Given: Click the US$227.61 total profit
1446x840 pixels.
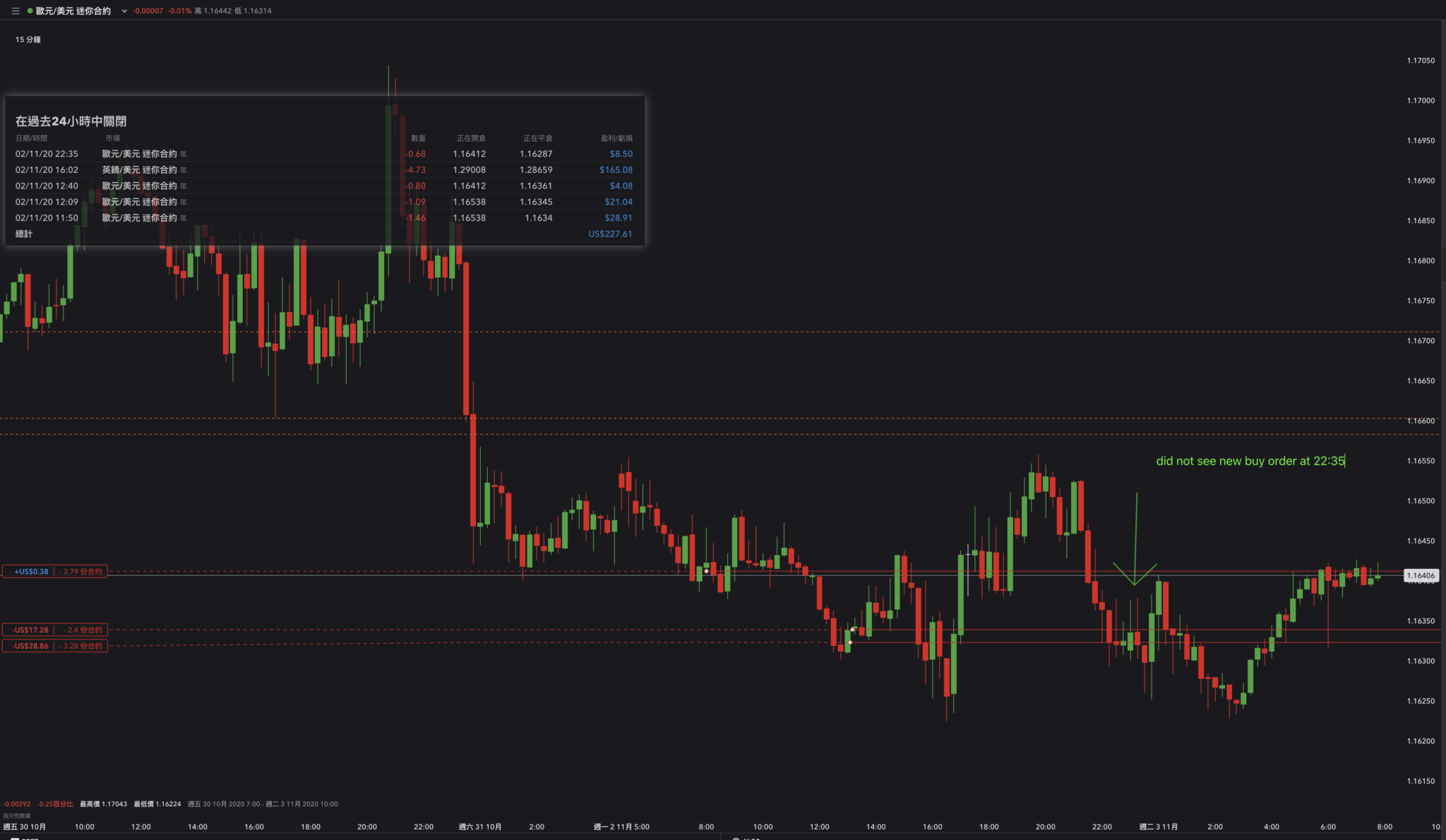Looking at the screenshot, I should pyautogui.click(x=610, y=234).
